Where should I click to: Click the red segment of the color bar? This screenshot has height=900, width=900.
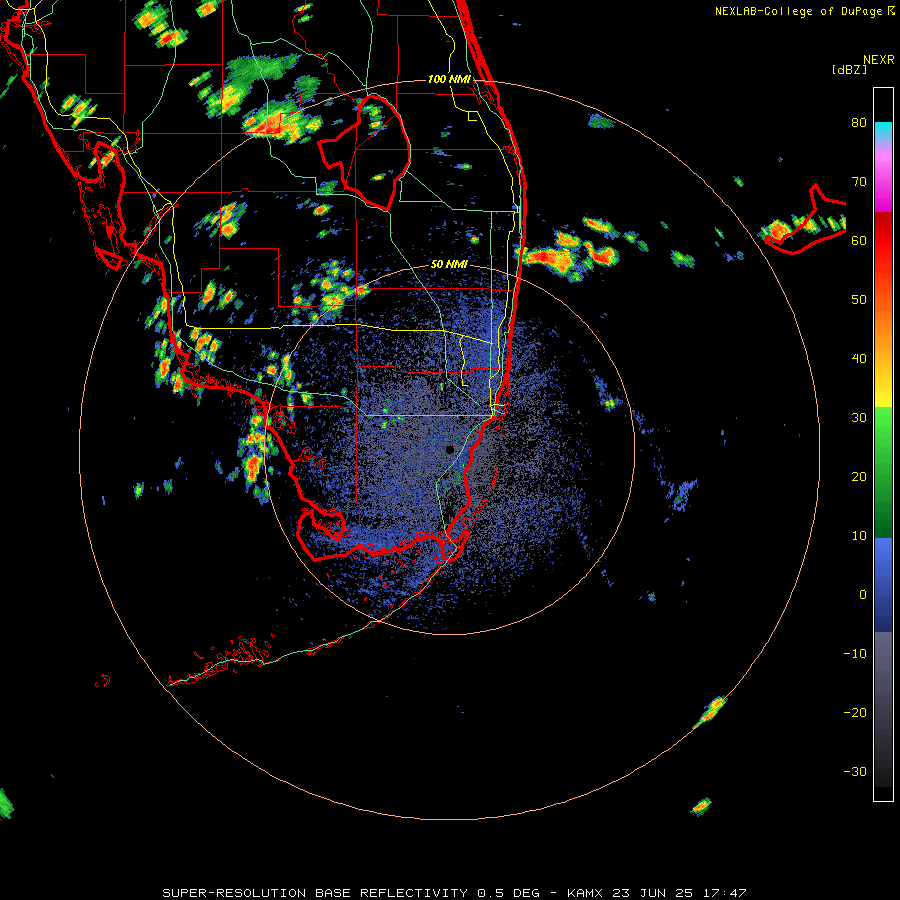point(883,241)
